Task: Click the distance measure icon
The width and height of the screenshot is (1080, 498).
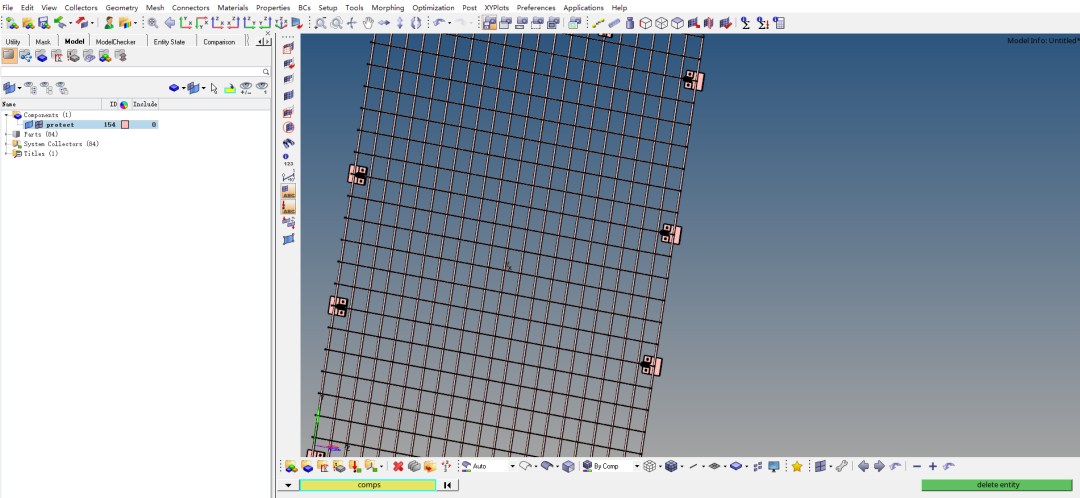Action: (x=599, y=23)
